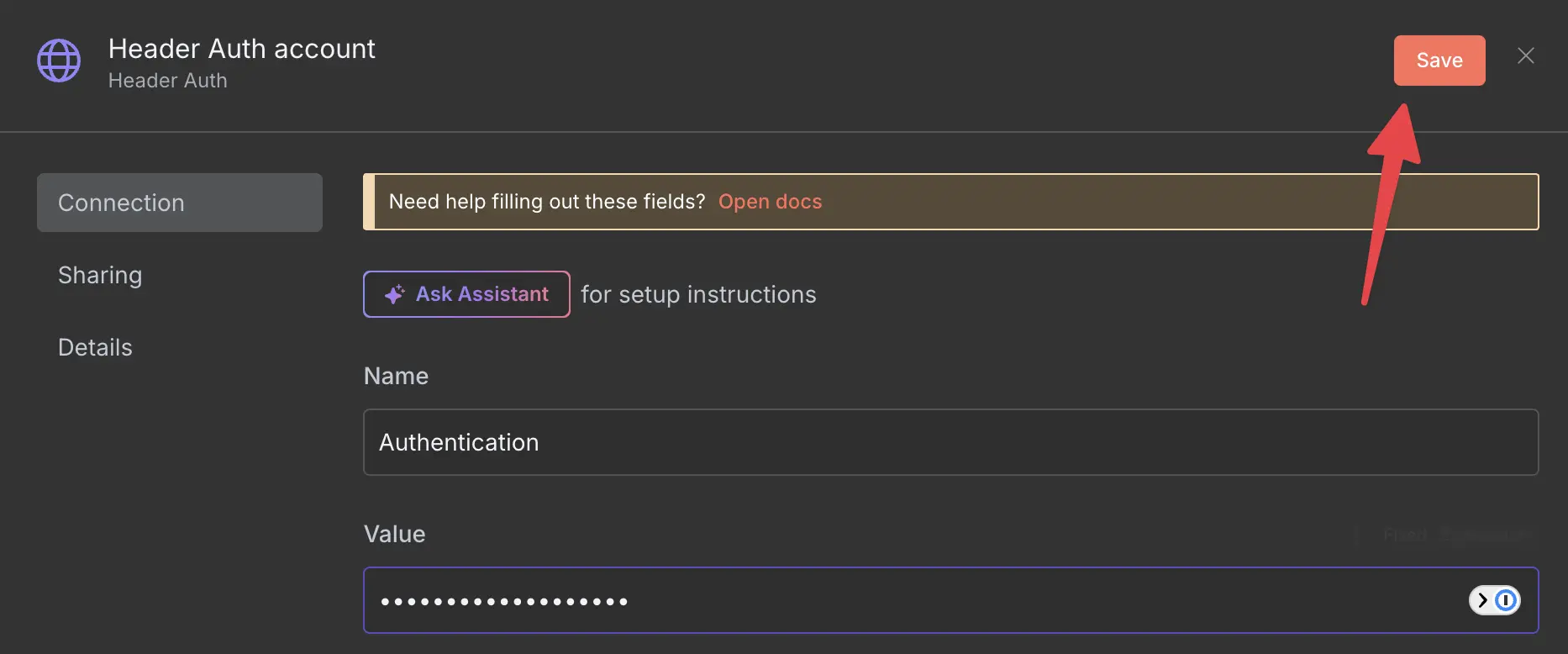
Task: Click the globe credential icon
Action: 59,61
